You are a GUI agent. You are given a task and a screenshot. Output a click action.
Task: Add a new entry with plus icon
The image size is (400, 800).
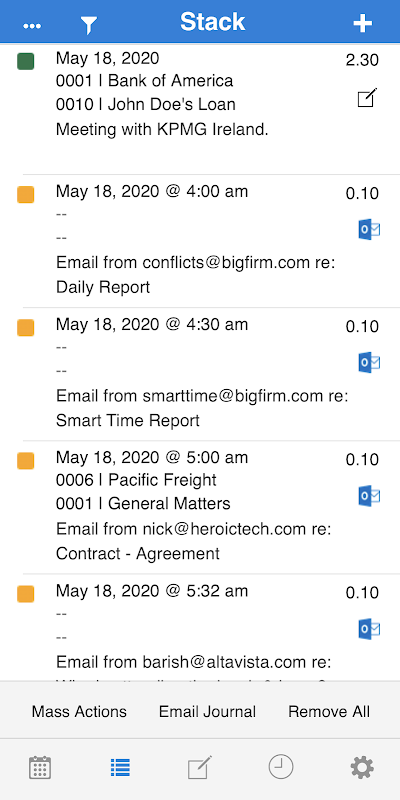tap(363, 23)
